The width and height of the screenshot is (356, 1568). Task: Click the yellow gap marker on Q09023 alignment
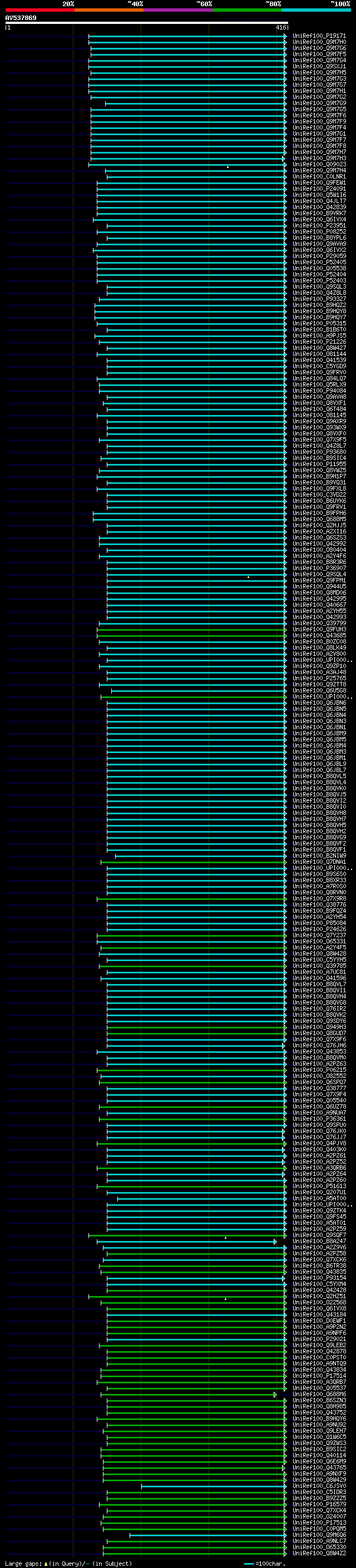click(x=228, y=166)
